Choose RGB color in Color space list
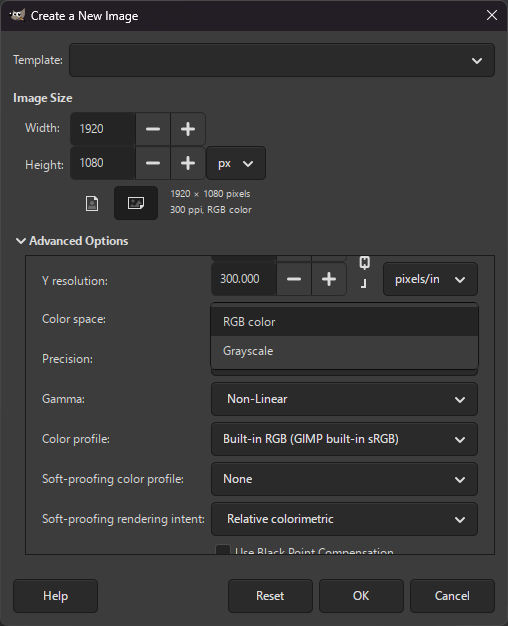 pos(344,322)
